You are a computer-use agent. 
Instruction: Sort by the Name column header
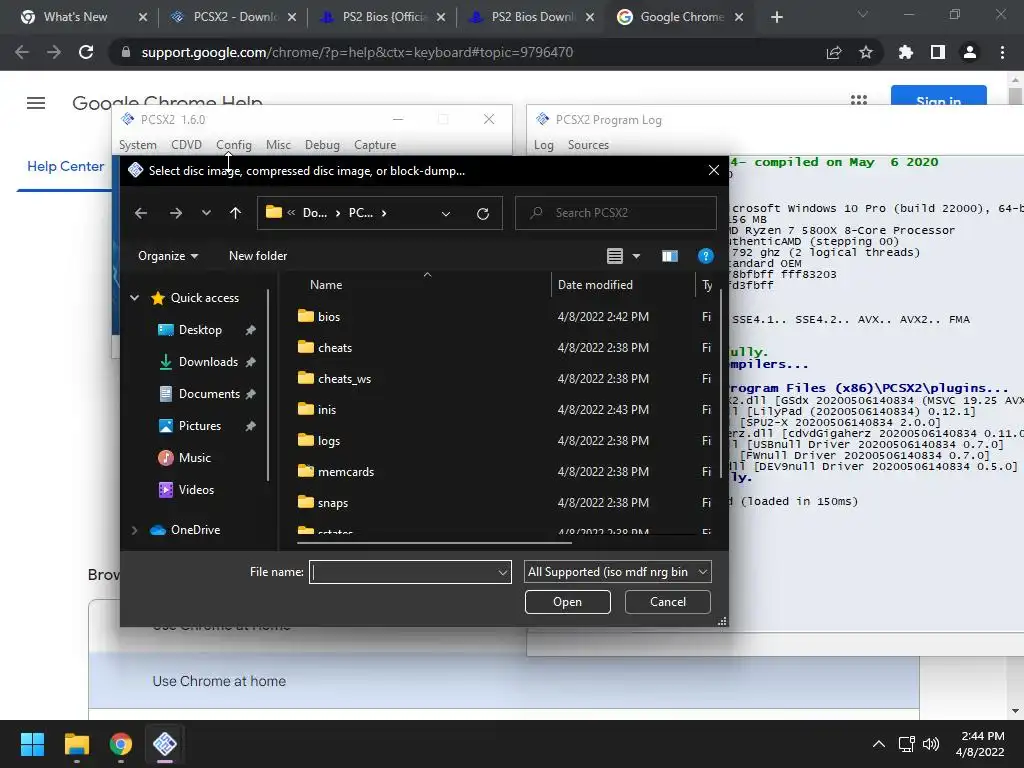(x=326, y=285)
